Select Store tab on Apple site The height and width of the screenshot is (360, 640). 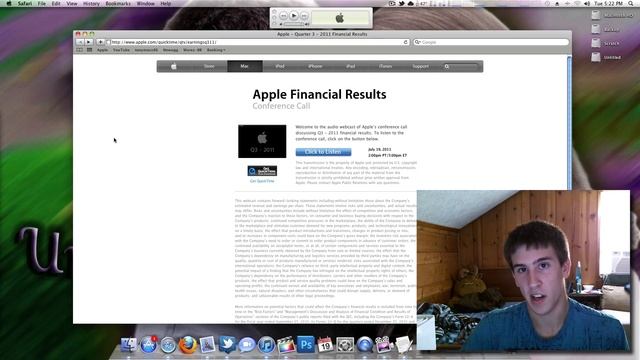click(x=209, y=66)
